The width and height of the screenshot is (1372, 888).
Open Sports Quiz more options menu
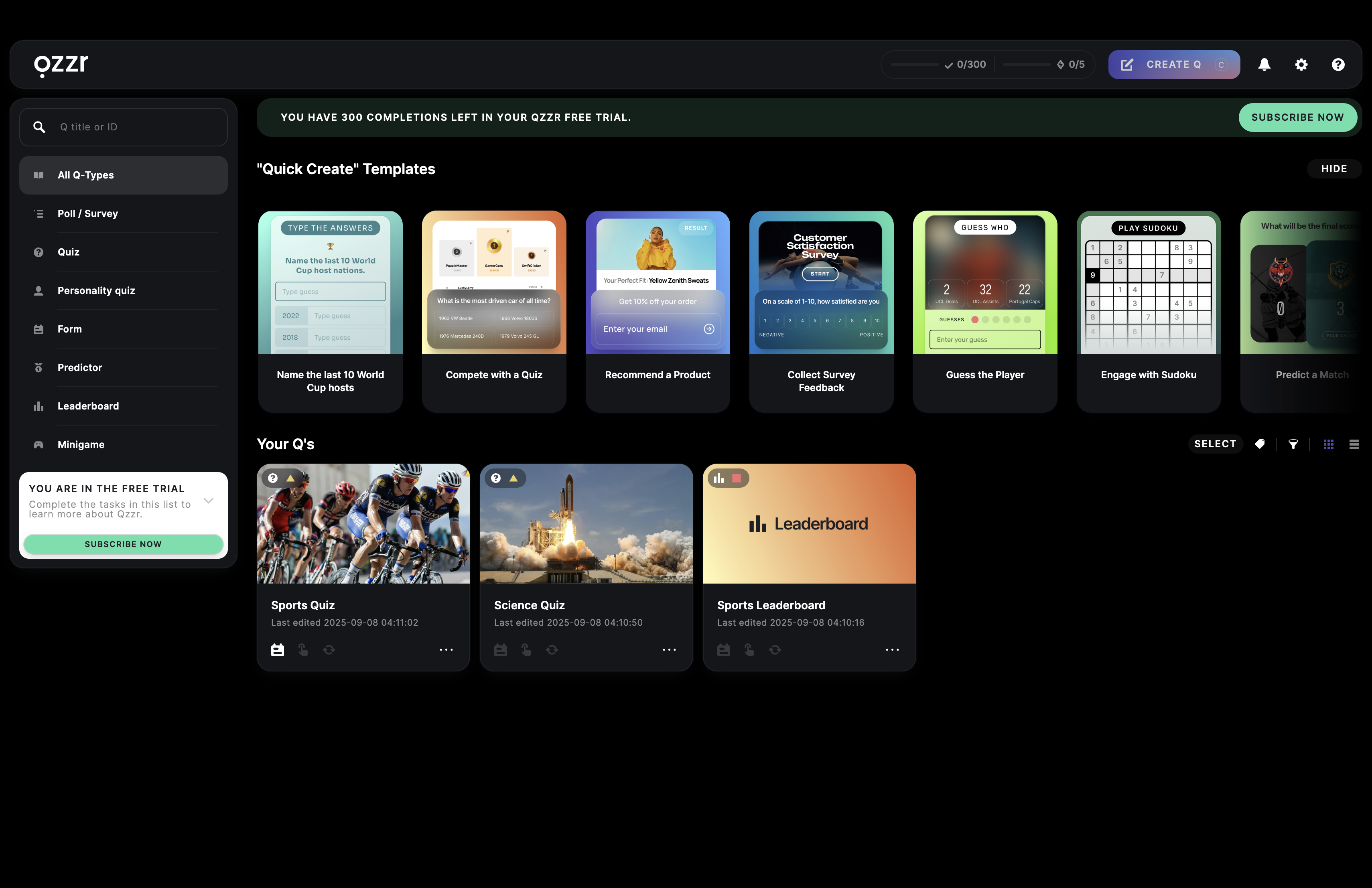pos(446,649)
